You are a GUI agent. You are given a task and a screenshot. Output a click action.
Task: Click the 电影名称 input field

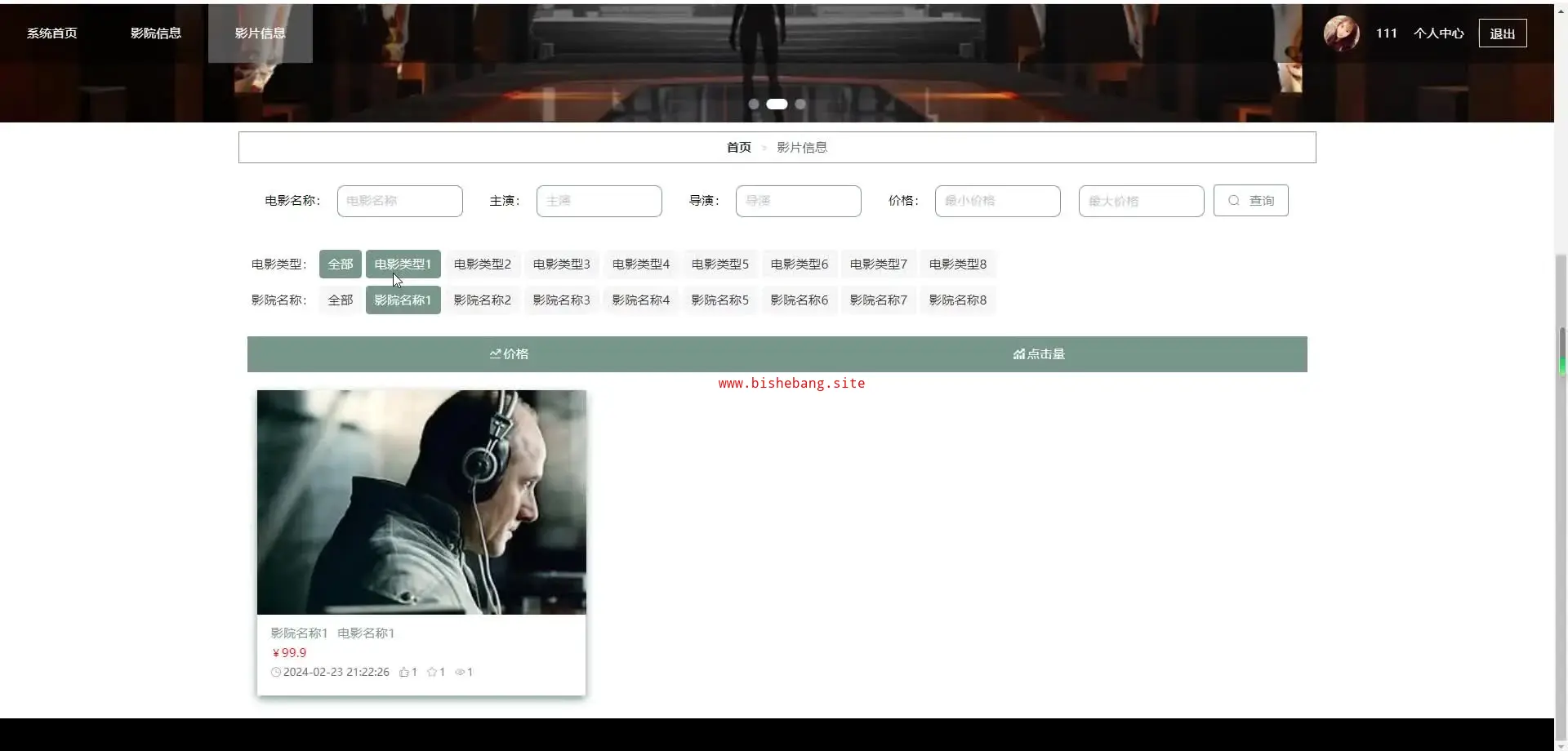point(399,201)
